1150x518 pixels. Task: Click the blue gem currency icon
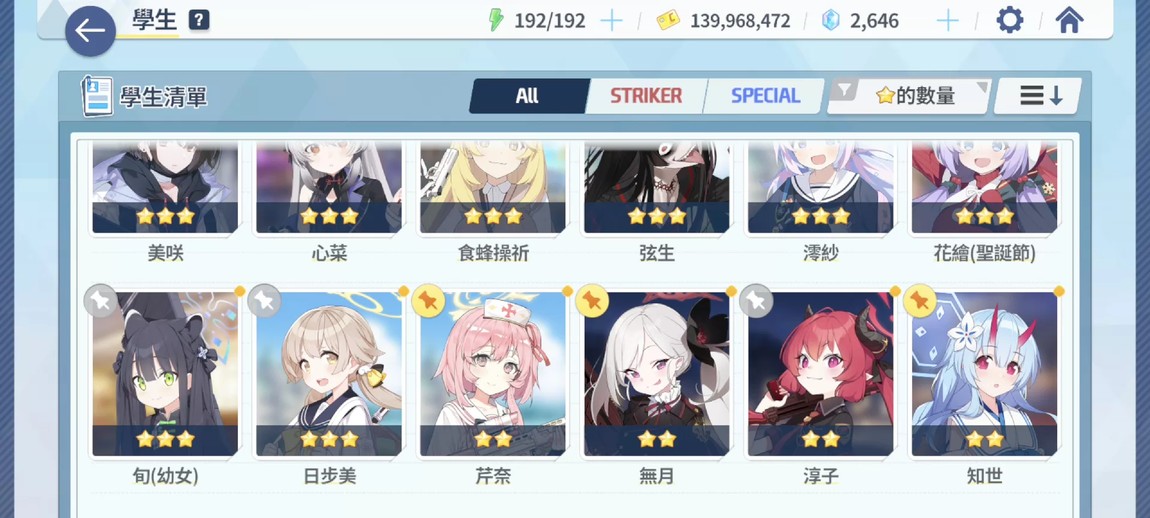(x=830, y=20)
